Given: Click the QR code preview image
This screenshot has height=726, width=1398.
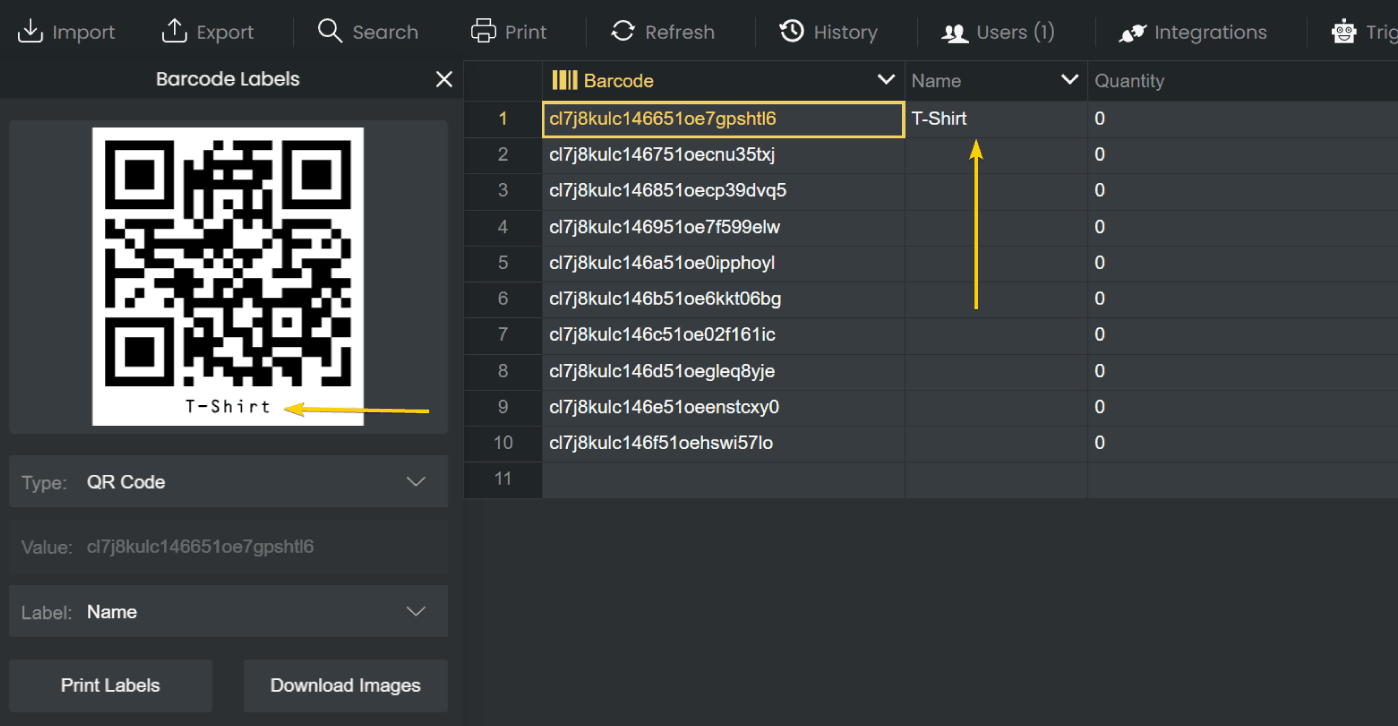Looking at the screenshot, I should coord(228,276).
